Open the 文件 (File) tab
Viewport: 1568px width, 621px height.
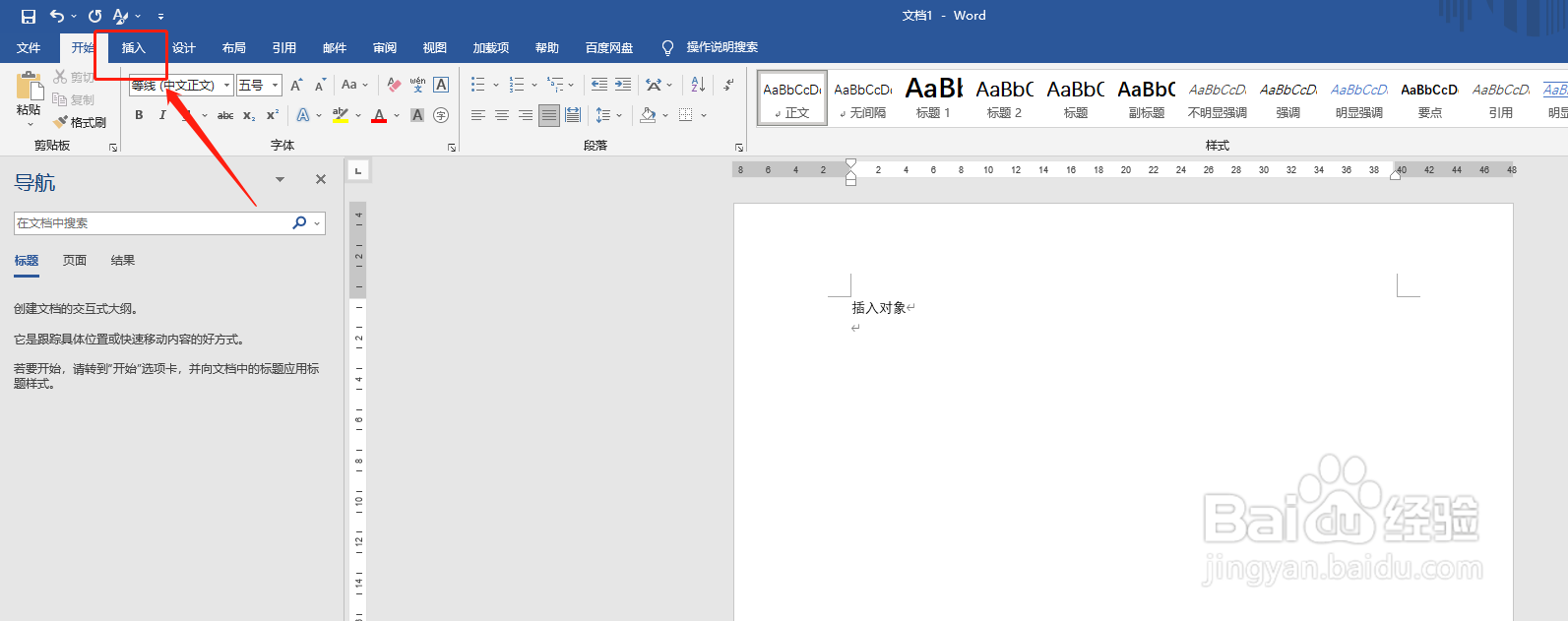pos(29,48)
